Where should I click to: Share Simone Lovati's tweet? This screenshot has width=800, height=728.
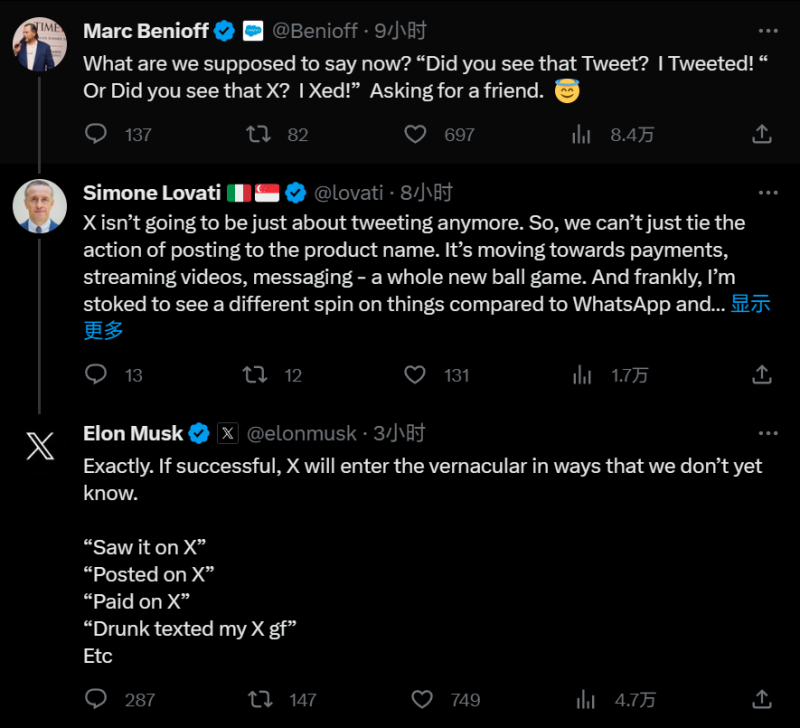(761, 375)
